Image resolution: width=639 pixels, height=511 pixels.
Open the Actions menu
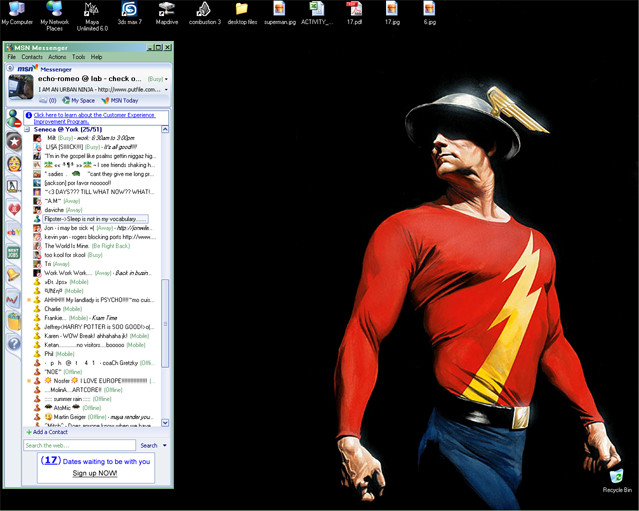pos(57,57)
